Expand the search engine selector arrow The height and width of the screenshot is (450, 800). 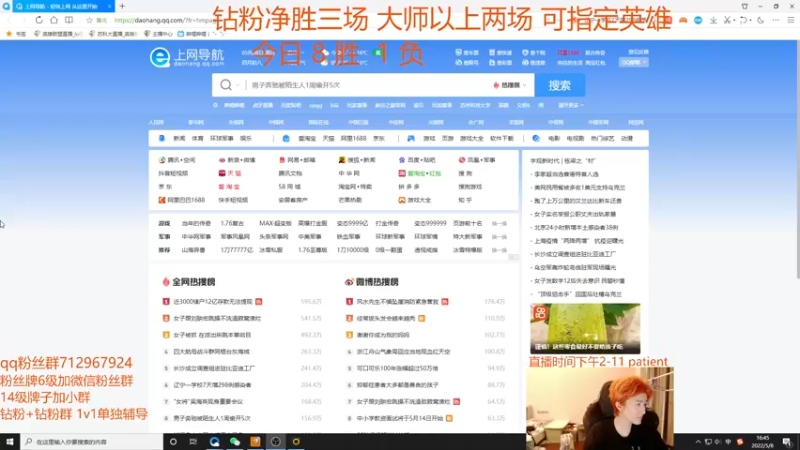coord(238,85)
